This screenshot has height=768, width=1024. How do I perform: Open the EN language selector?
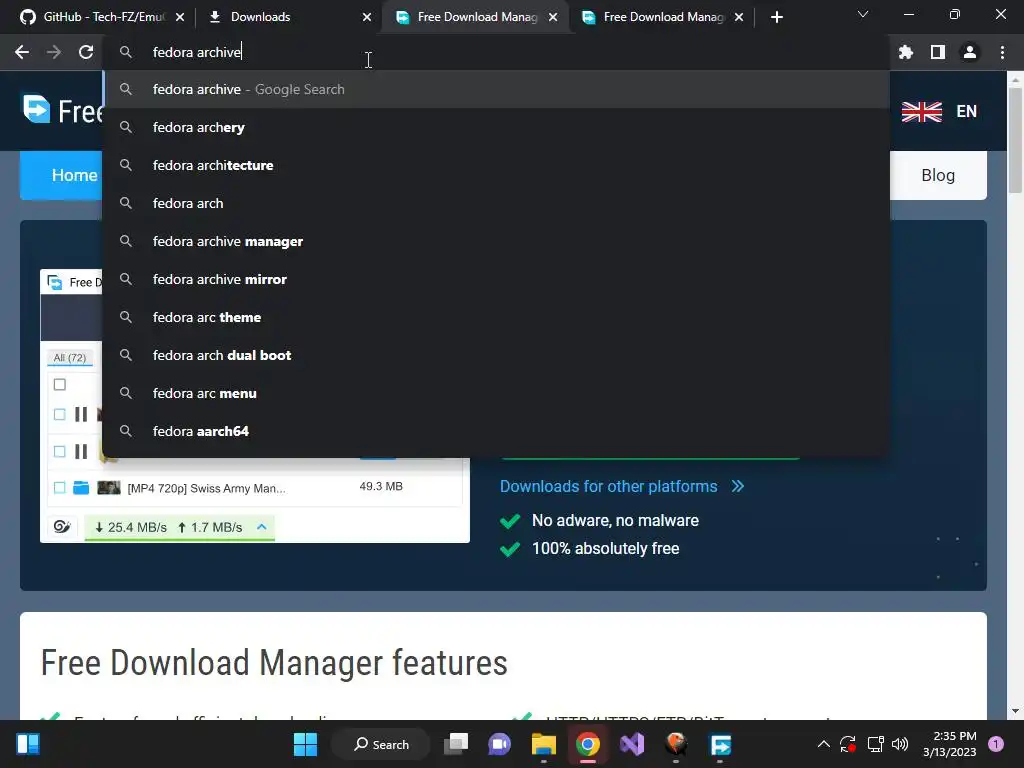[x=967, y=112]
